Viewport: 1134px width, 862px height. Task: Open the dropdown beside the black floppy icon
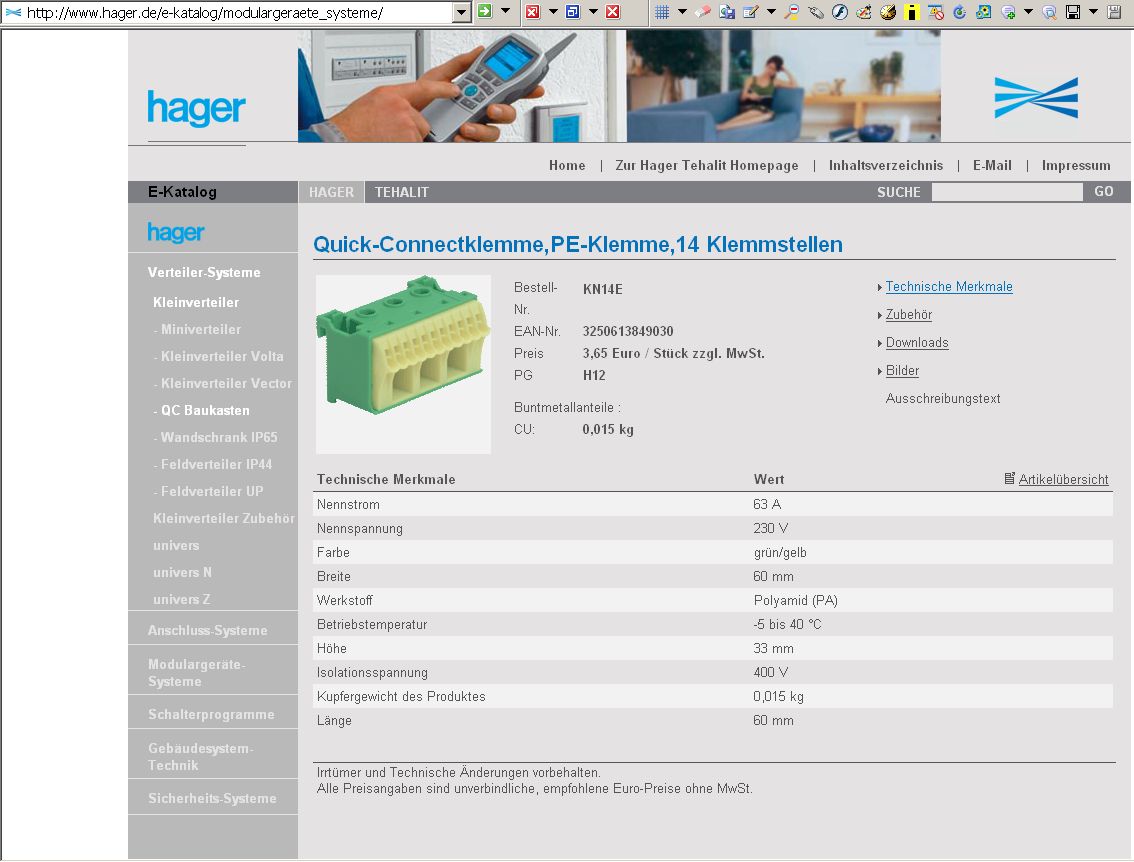click(x=1094, y=12)
